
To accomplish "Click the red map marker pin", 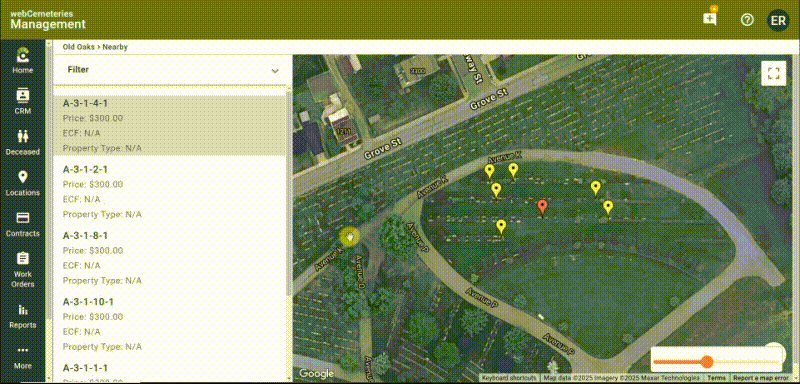I will (542, 208).
